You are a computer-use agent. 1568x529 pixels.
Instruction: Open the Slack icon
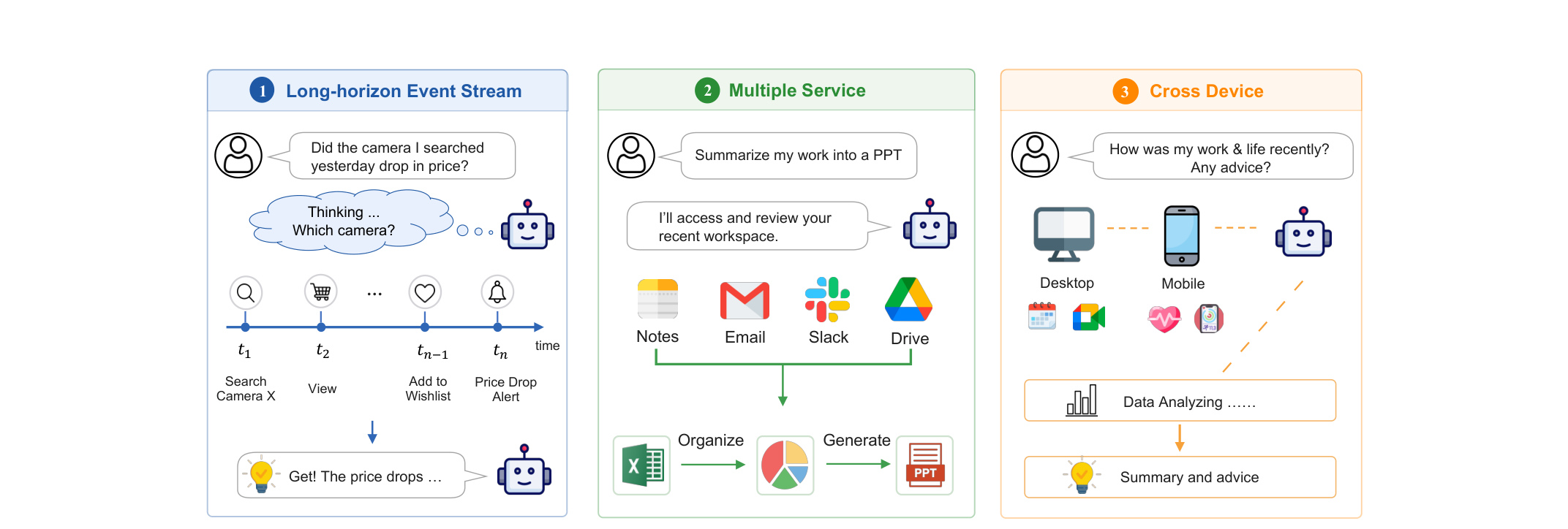tap(827, 300)
